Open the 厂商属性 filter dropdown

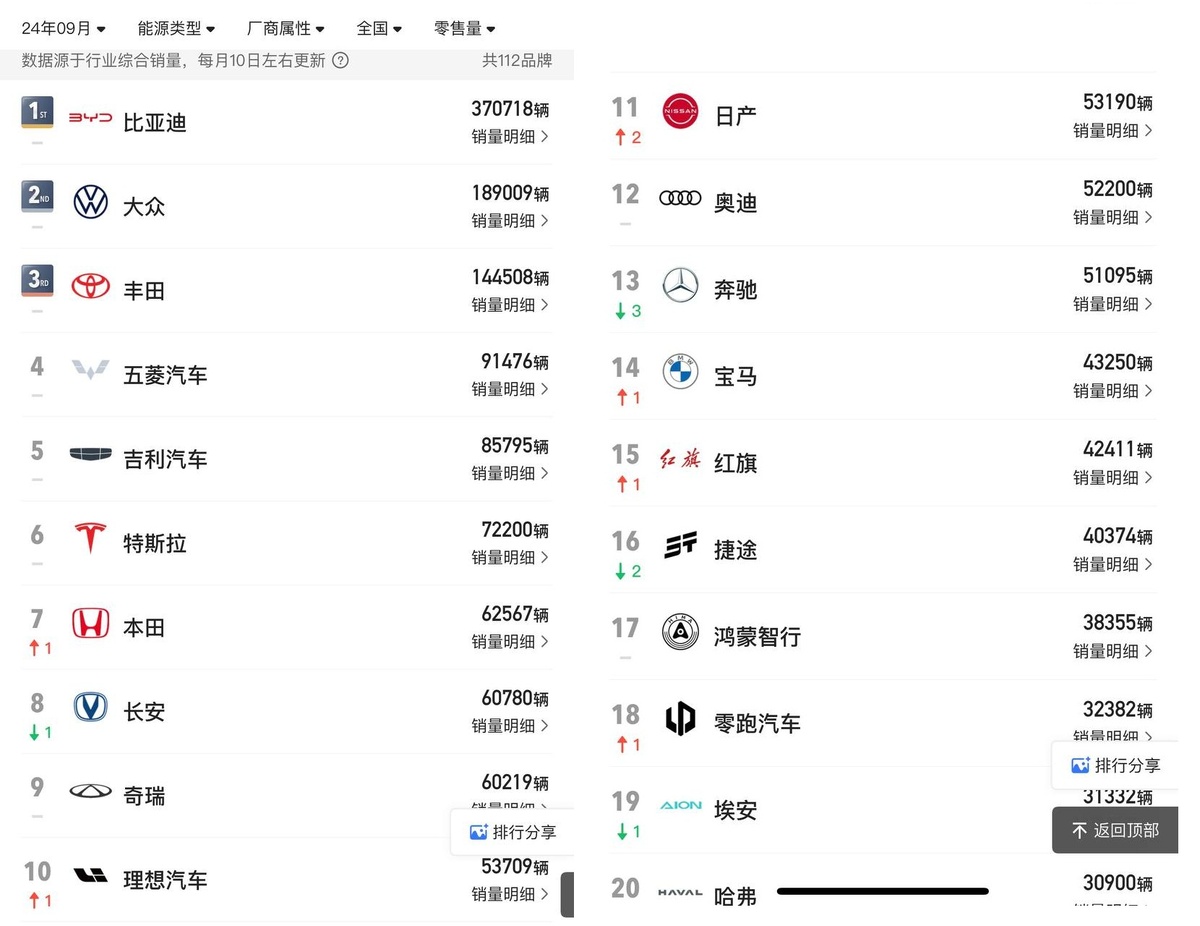[285, 29]
